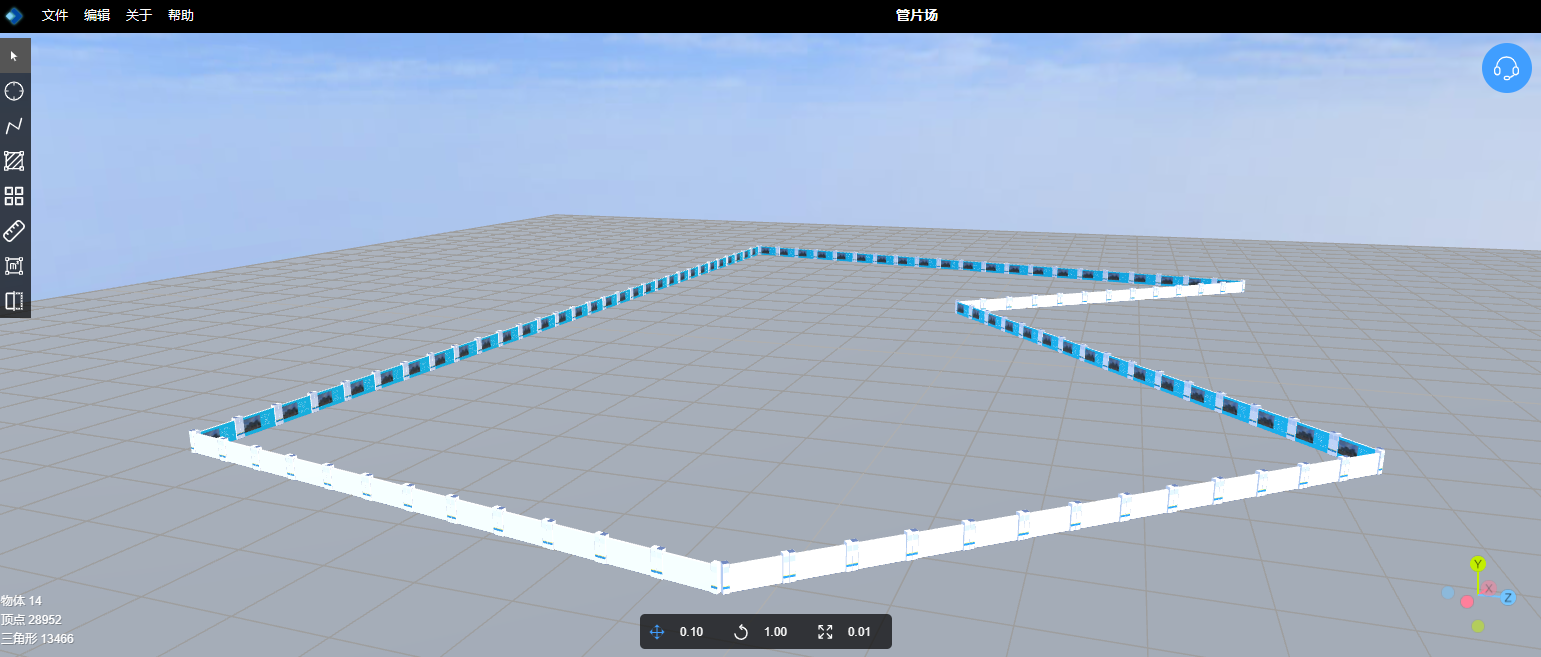The width and height of the screenshot is (1541, 657).
Task: Click the 顶点 28952 statistic
Action: tap(31, 619)
